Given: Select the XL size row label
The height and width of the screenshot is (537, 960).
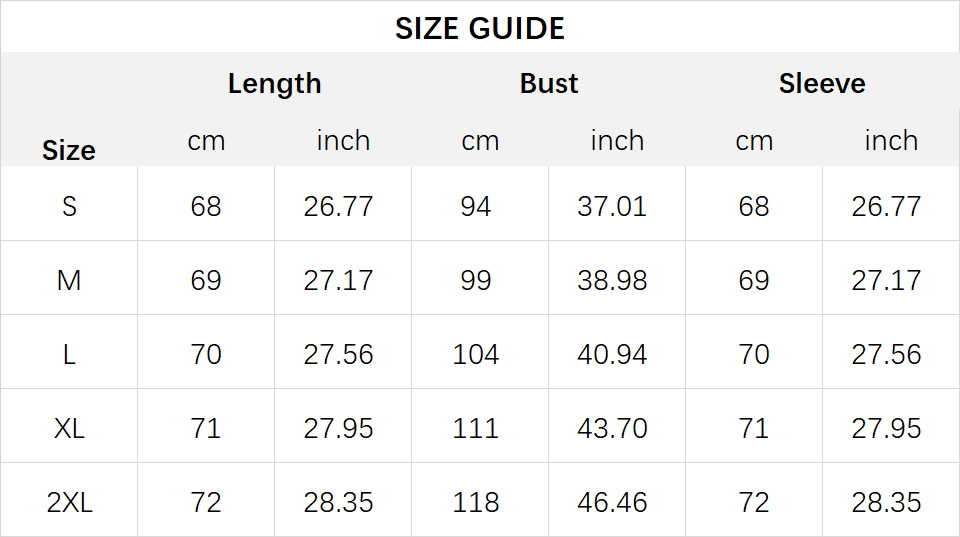Looking at the screenshot, I should pyautogui.click(x=69, y=429).
